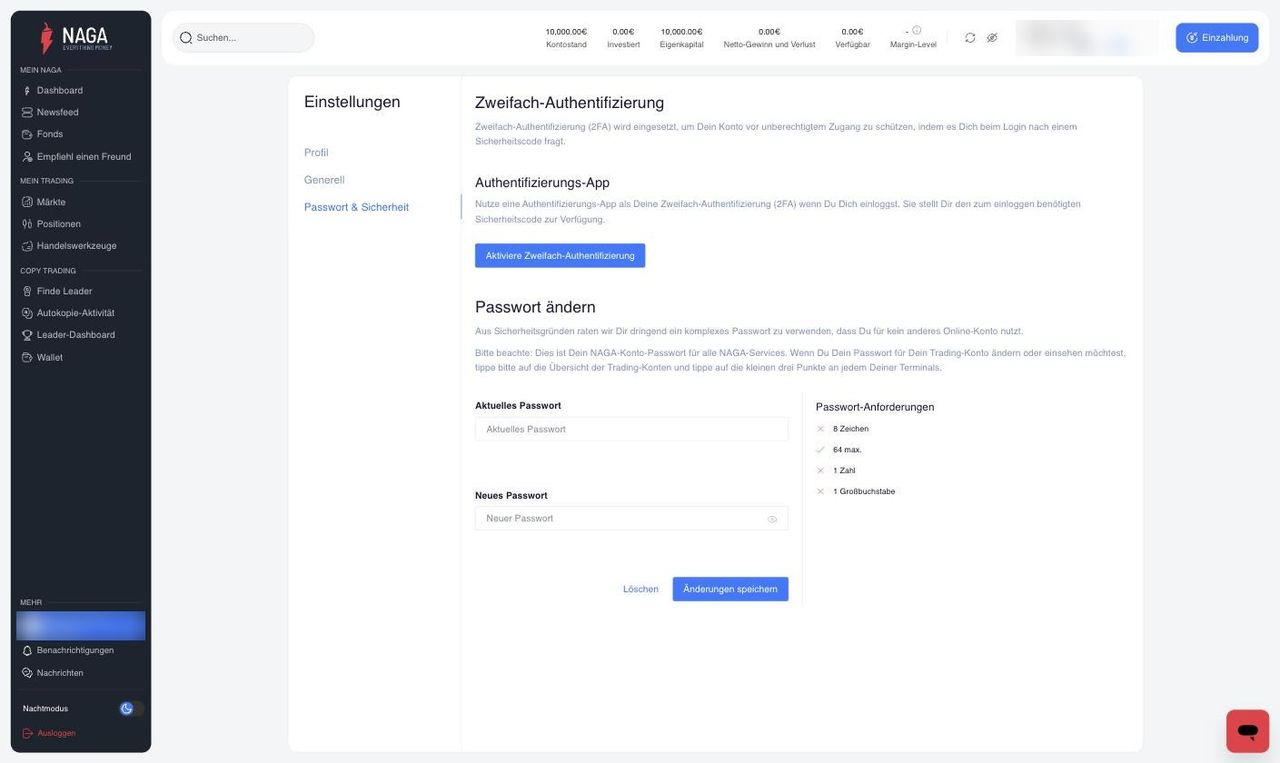1280x763 pixels.
Task: Open the Generell settings tab
Action: [324, 180]
